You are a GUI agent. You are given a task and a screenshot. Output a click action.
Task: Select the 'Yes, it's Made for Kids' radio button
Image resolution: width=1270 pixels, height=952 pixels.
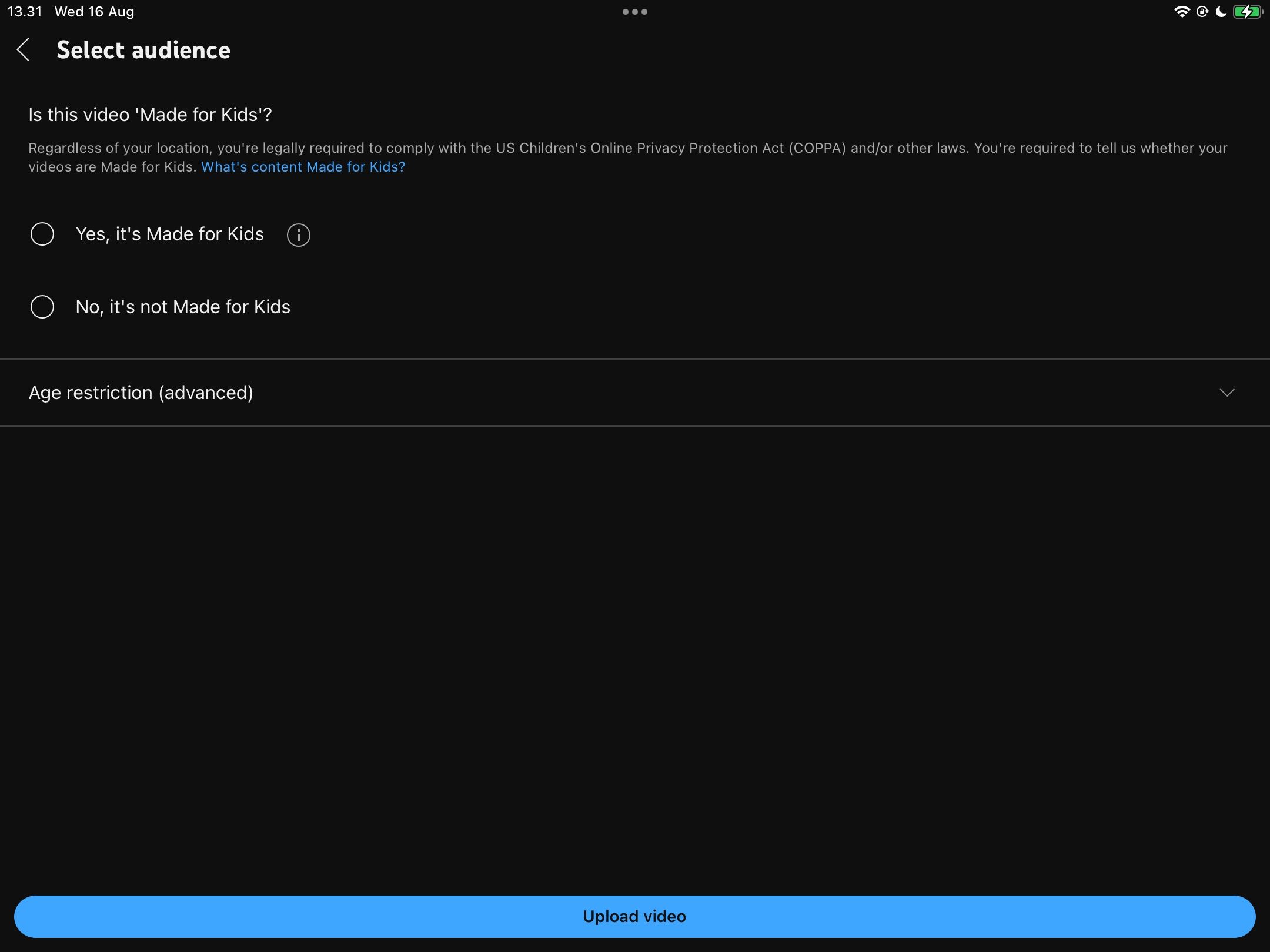click(x=42, y=234)
